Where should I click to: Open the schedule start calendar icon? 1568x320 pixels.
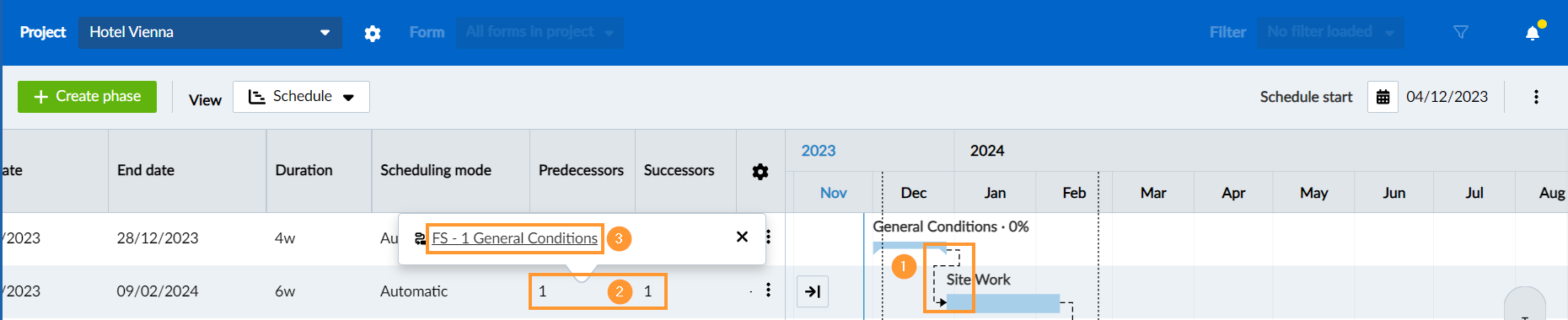(x=1383, y=97)
